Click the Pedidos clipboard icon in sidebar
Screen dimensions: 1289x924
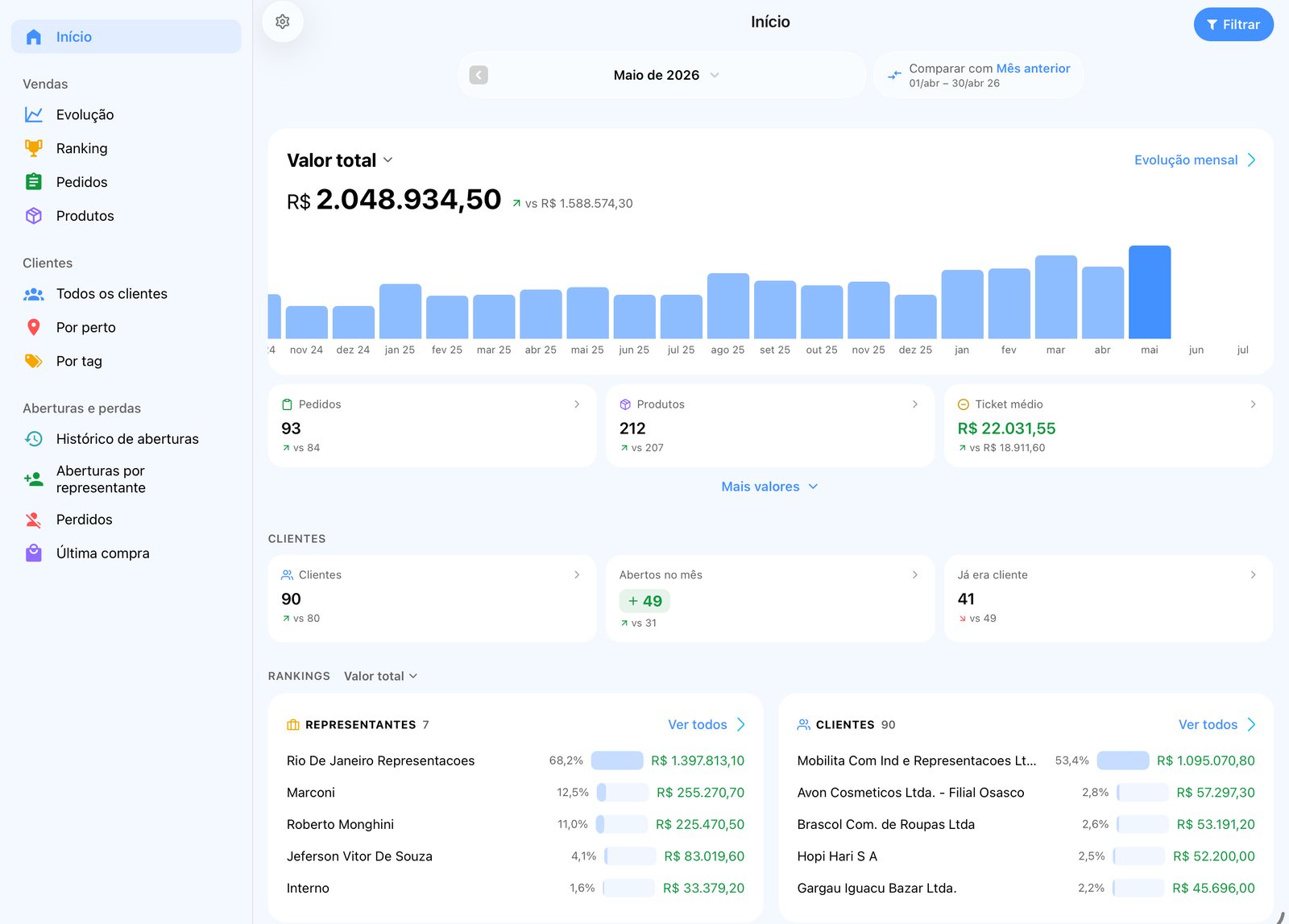[x=34, y=182]
